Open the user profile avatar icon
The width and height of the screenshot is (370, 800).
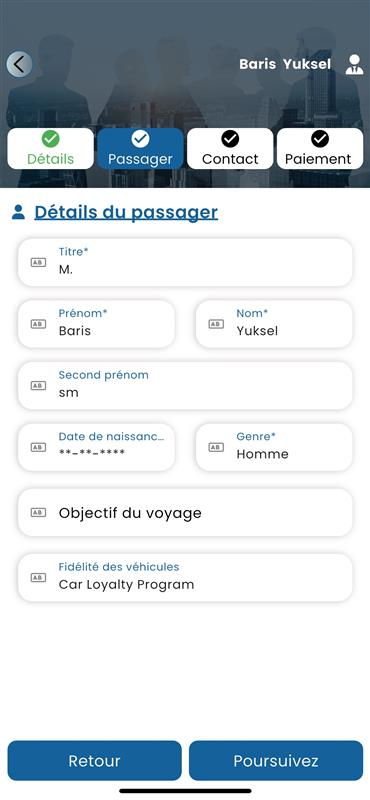coord(354,65)
